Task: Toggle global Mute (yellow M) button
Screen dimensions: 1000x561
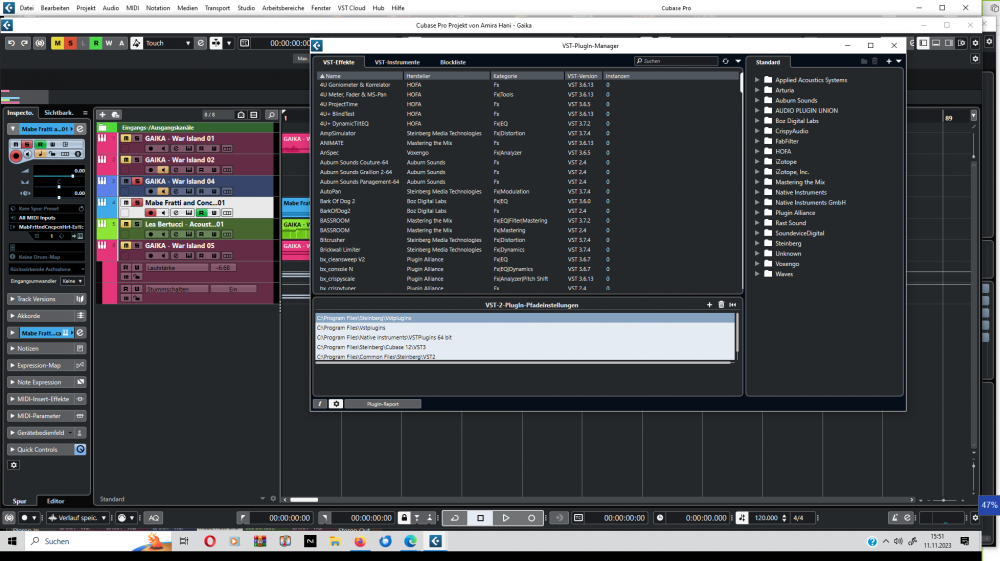Action: click(x=57, y=43)
